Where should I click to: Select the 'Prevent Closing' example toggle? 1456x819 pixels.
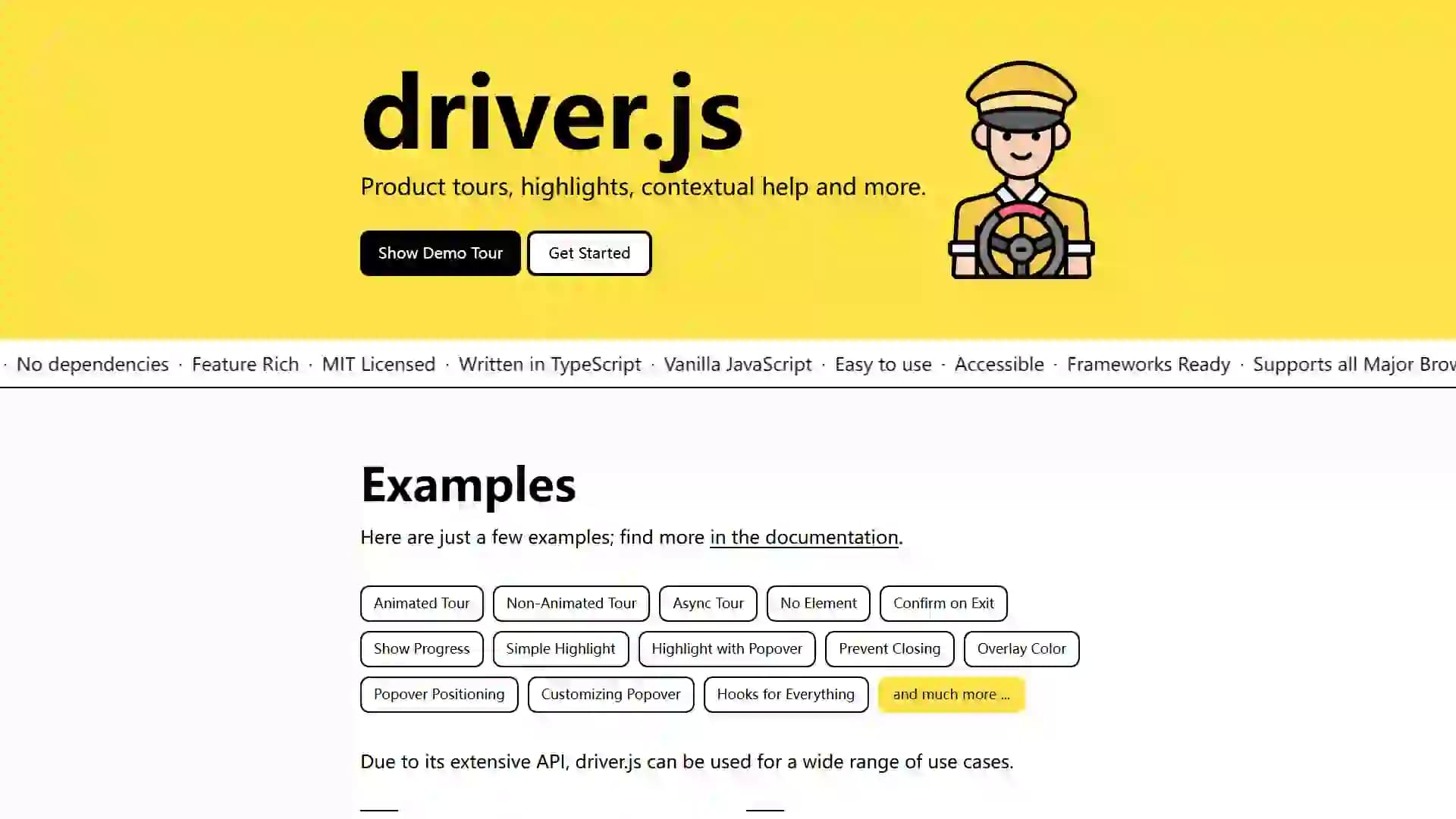tap(889, 648)
